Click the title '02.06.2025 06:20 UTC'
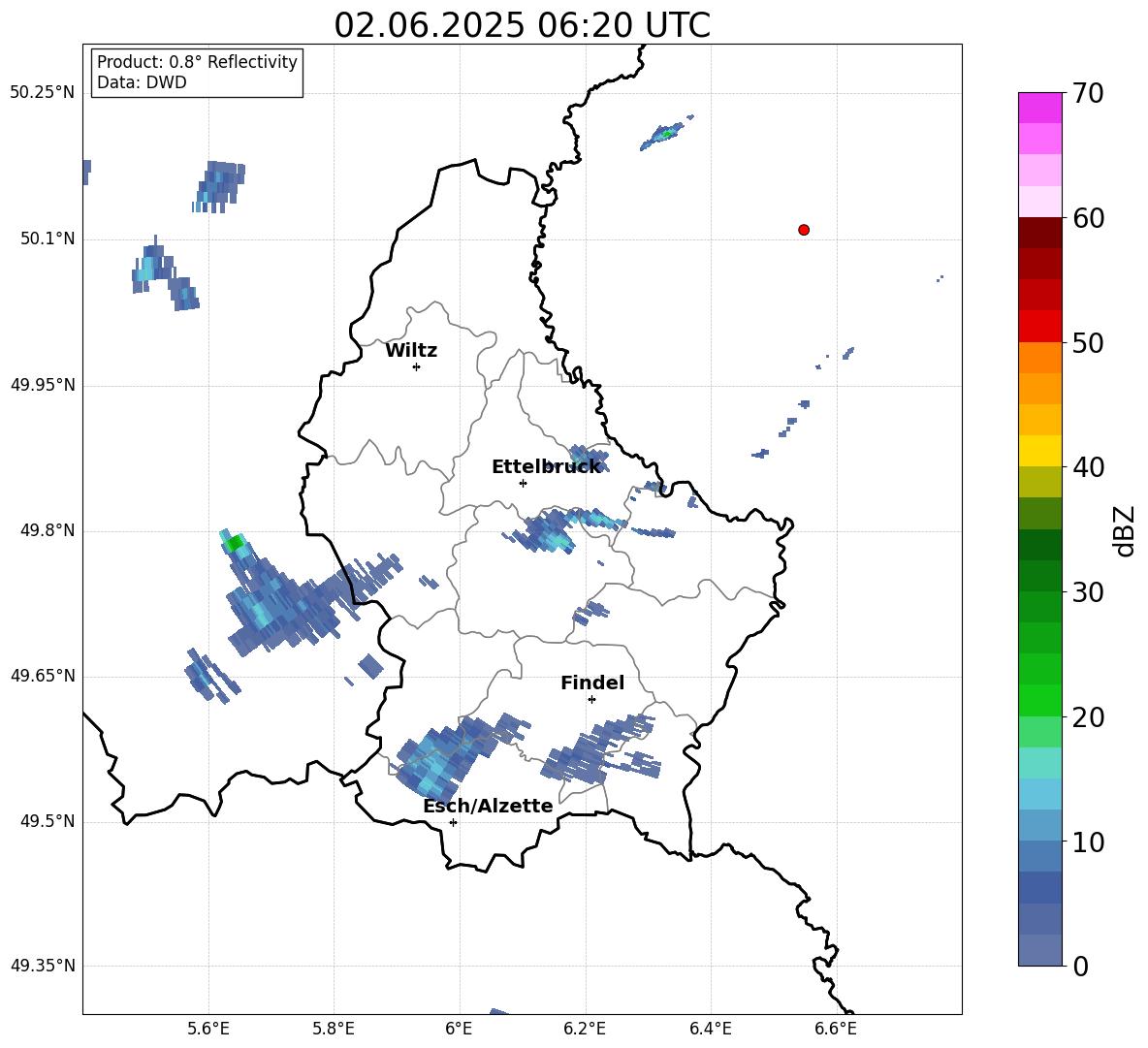The width and height of the screenshot is (1148, 1048). [522, 25]
